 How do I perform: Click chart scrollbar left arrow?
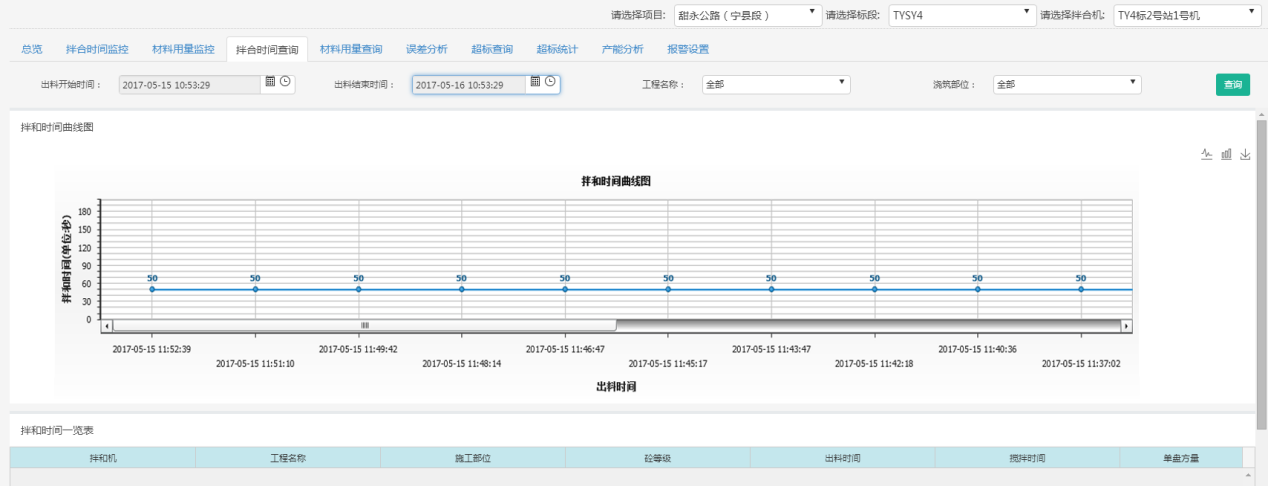click(109, 326)
